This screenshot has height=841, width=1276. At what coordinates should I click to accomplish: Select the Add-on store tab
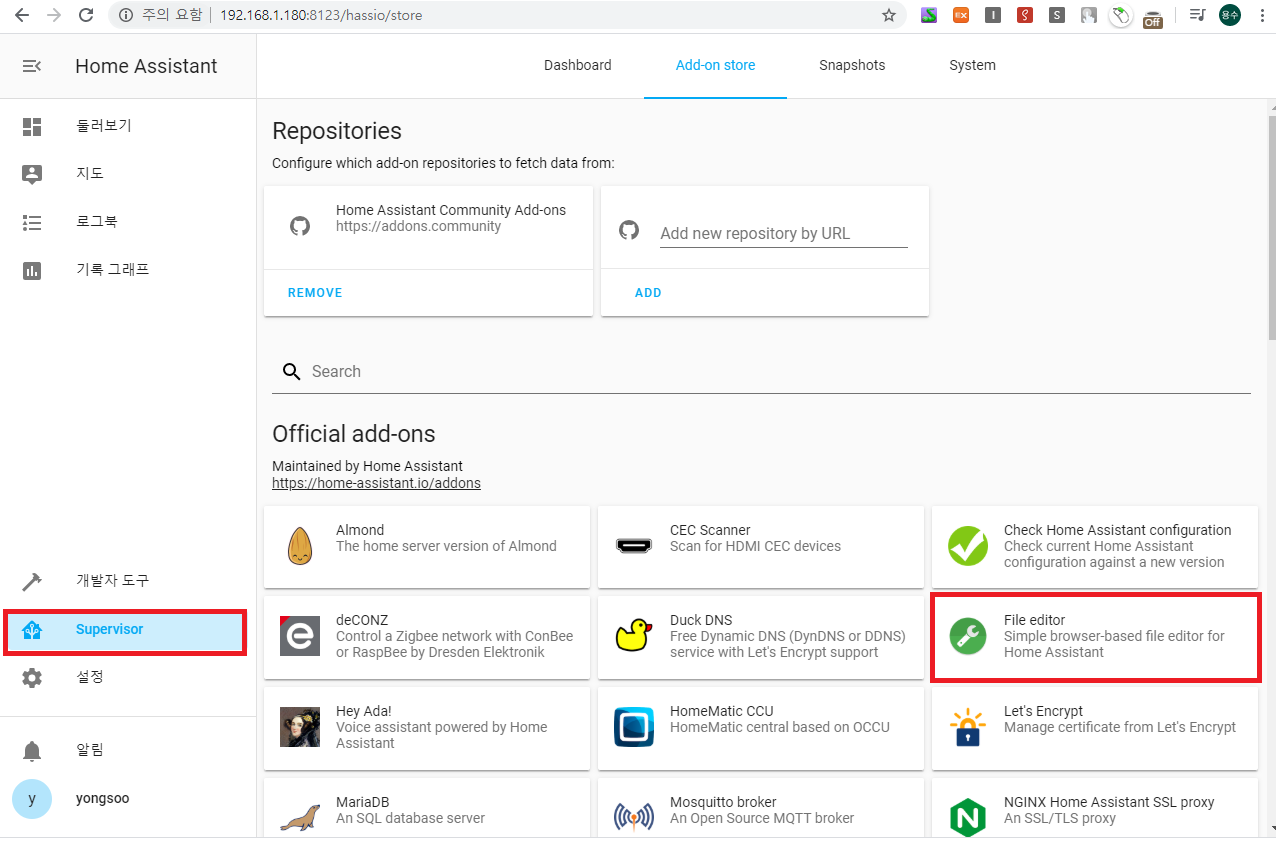click(716, 65)
